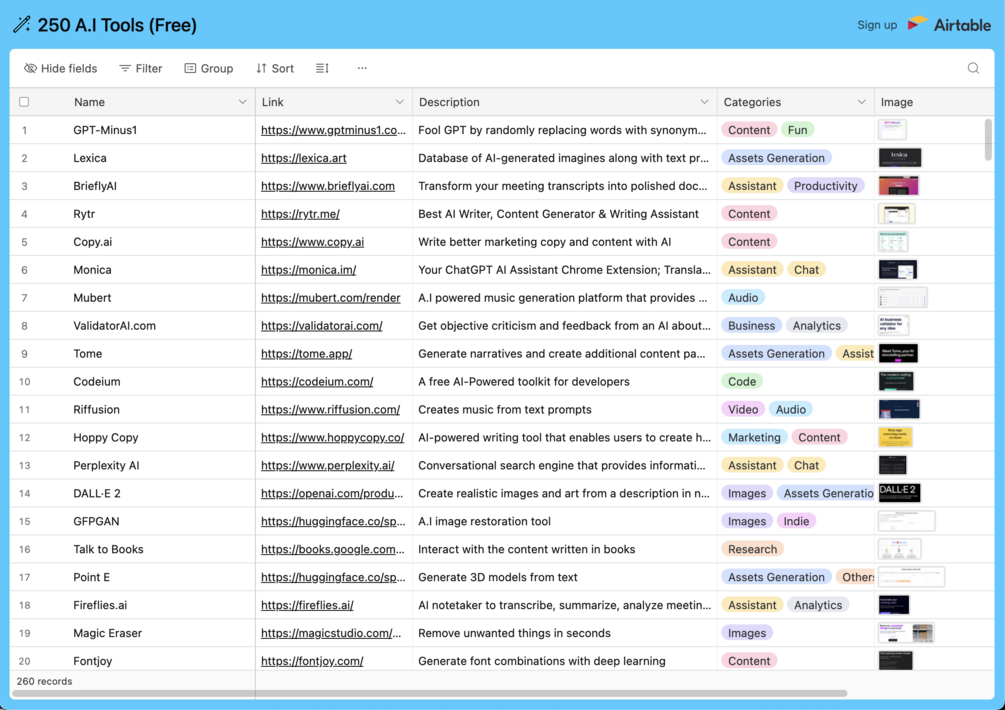Screen dimensions: 1005x710
Task: Click the Riffusion image thumbnail
Action: pos(899,409)
